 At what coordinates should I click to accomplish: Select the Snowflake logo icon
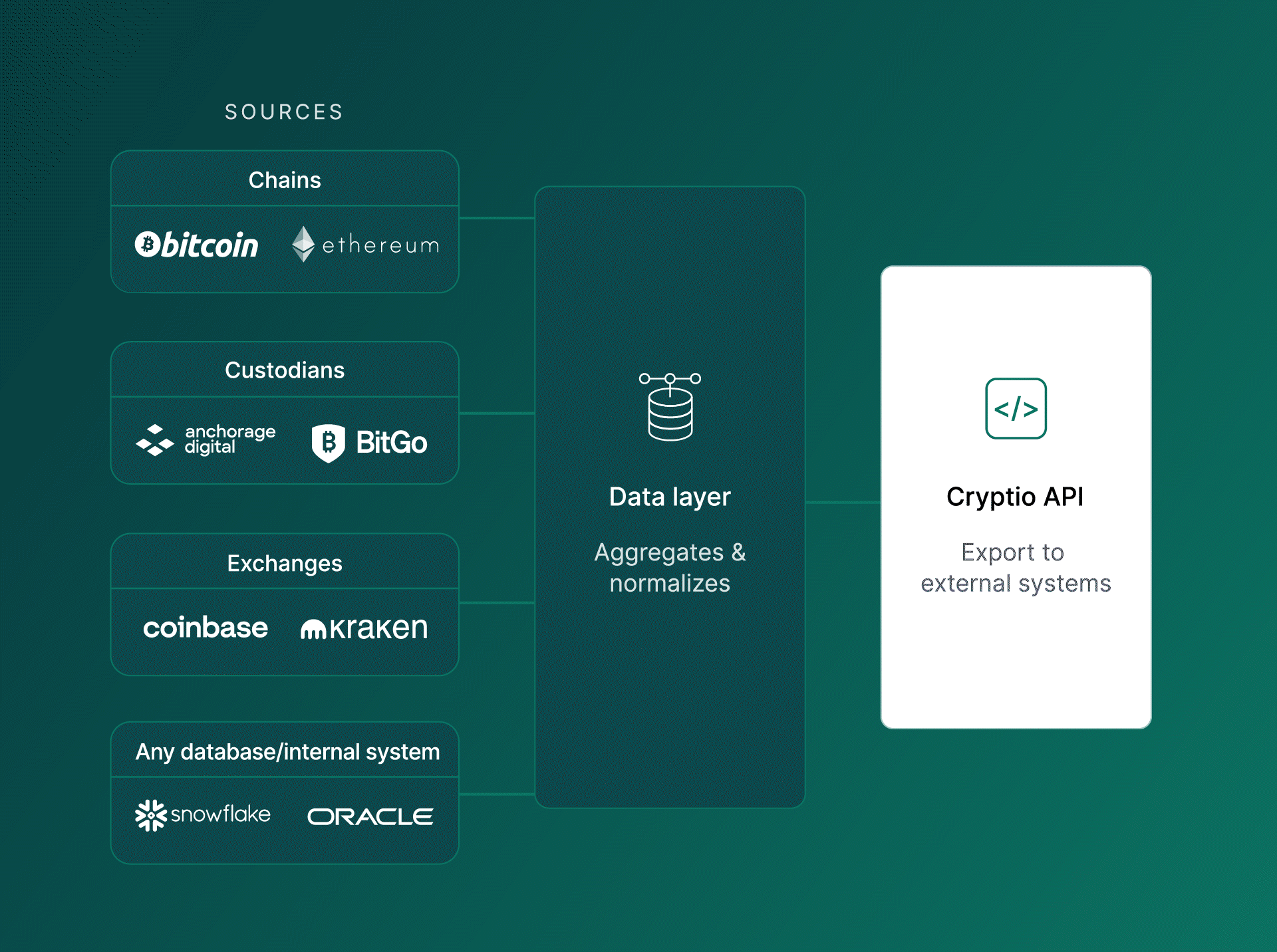[x=152, y=815]
